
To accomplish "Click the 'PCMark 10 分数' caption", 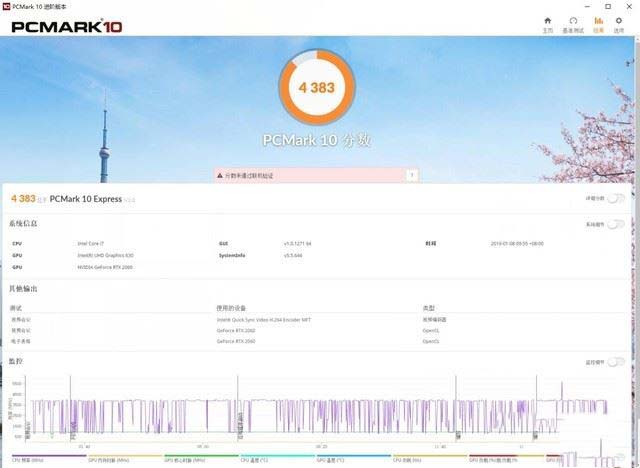I will coord(317,140).
